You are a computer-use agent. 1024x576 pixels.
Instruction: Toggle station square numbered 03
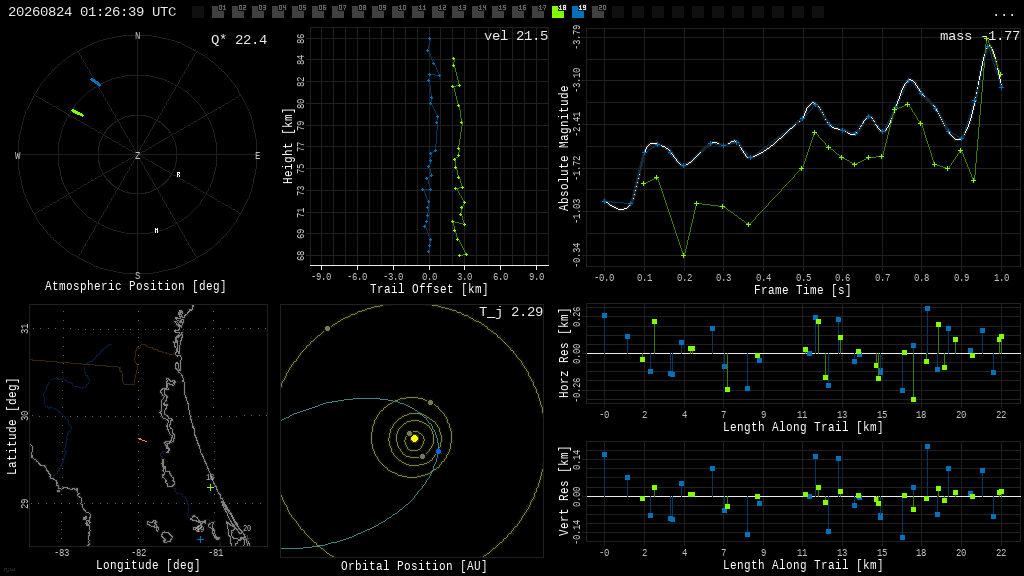258,12
